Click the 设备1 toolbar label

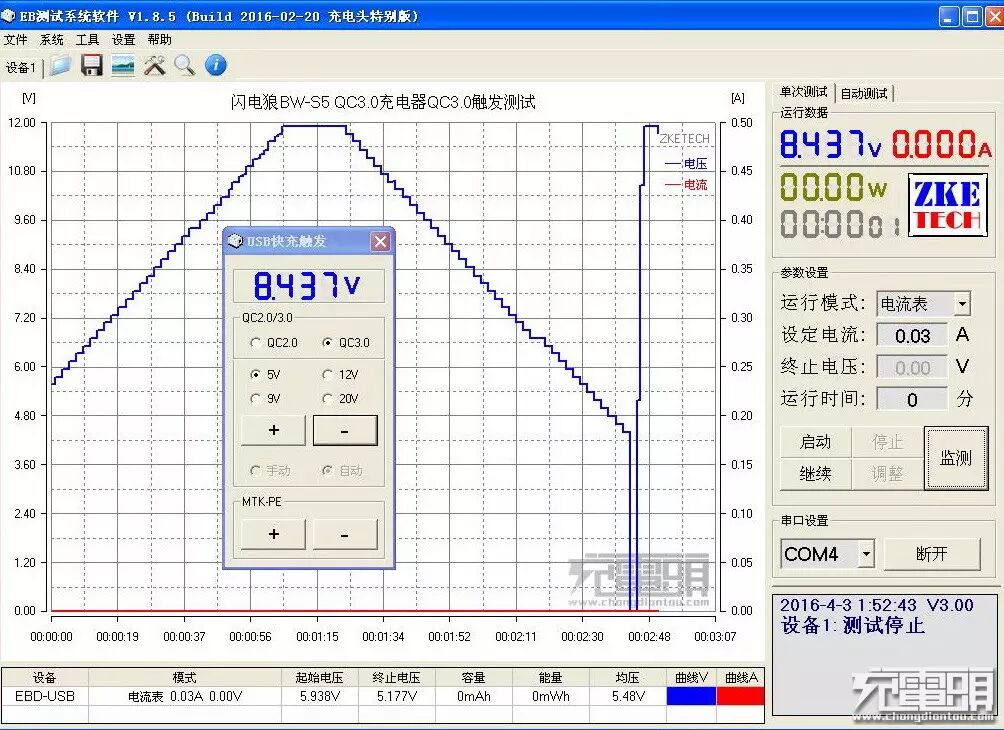20,67
